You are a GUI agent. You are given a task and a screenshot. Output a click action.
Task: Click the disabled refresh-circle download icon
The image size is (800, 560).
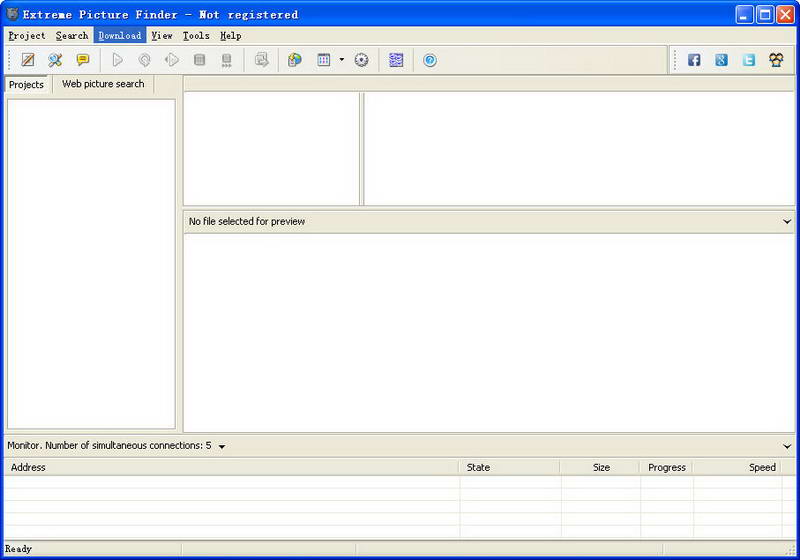pyautogui.click(x=144, y=60)
